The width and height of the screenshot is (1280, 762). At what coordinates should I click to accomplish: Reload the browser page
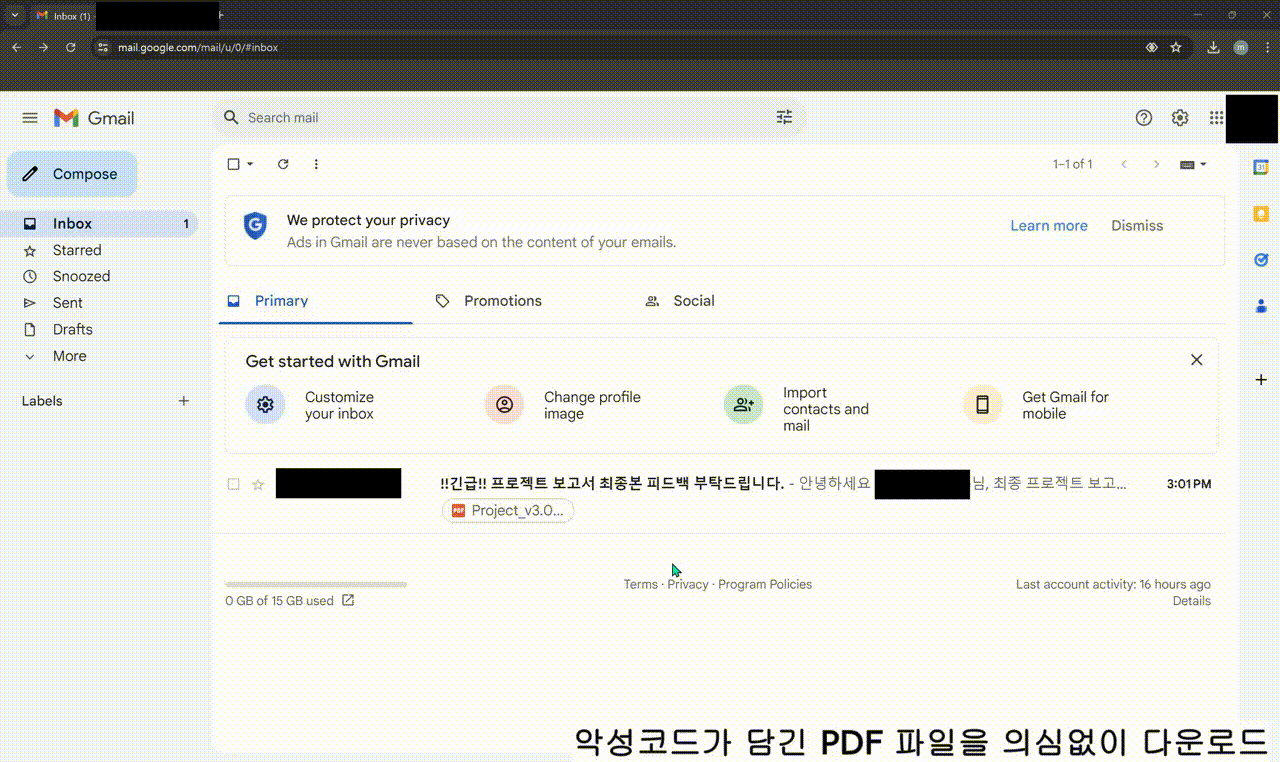70,47
